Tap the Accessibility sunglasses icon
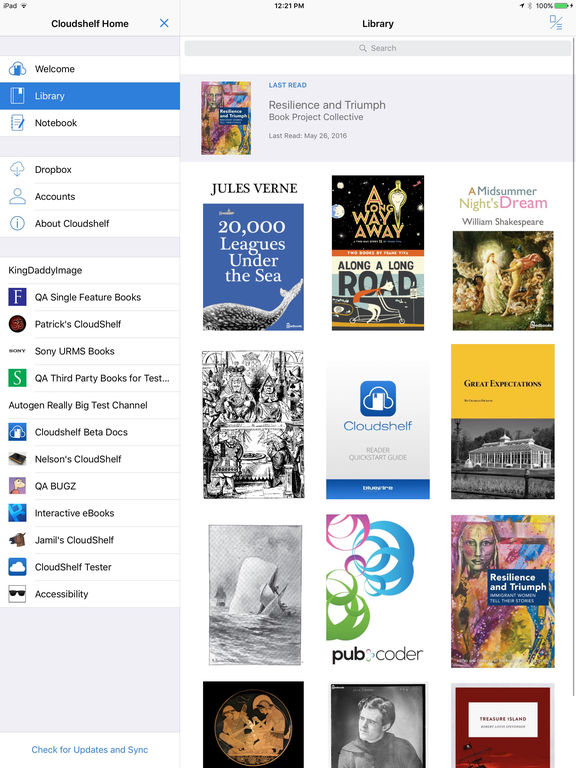The width and height of the screenshot is (576, 768). pos(17,594)
